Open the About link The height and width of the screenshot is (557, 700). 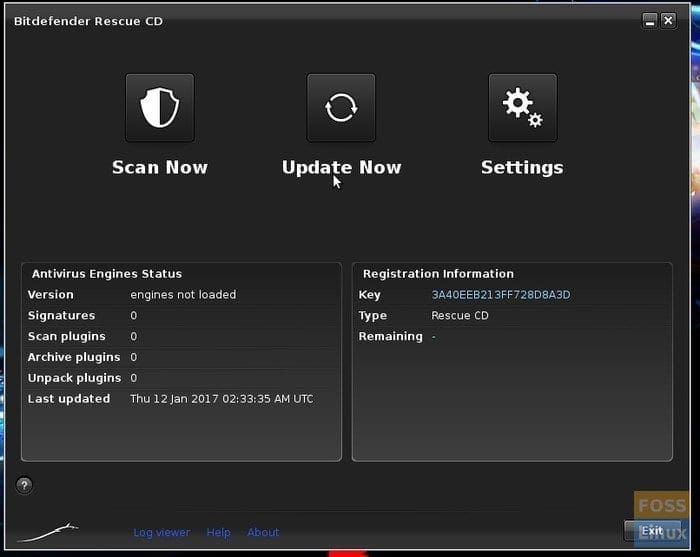click(263, 532)
